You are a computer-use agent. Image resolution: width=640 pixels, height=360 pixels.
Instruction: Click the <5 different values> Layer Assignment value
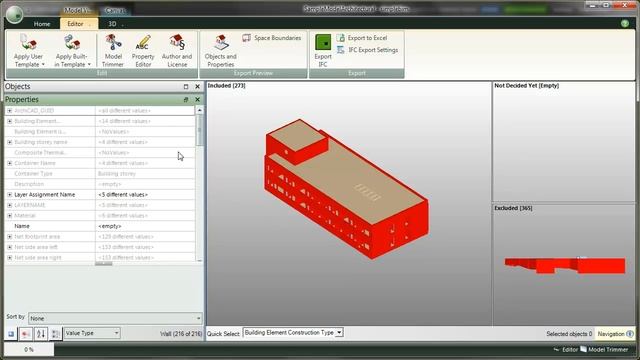(145, 195)
